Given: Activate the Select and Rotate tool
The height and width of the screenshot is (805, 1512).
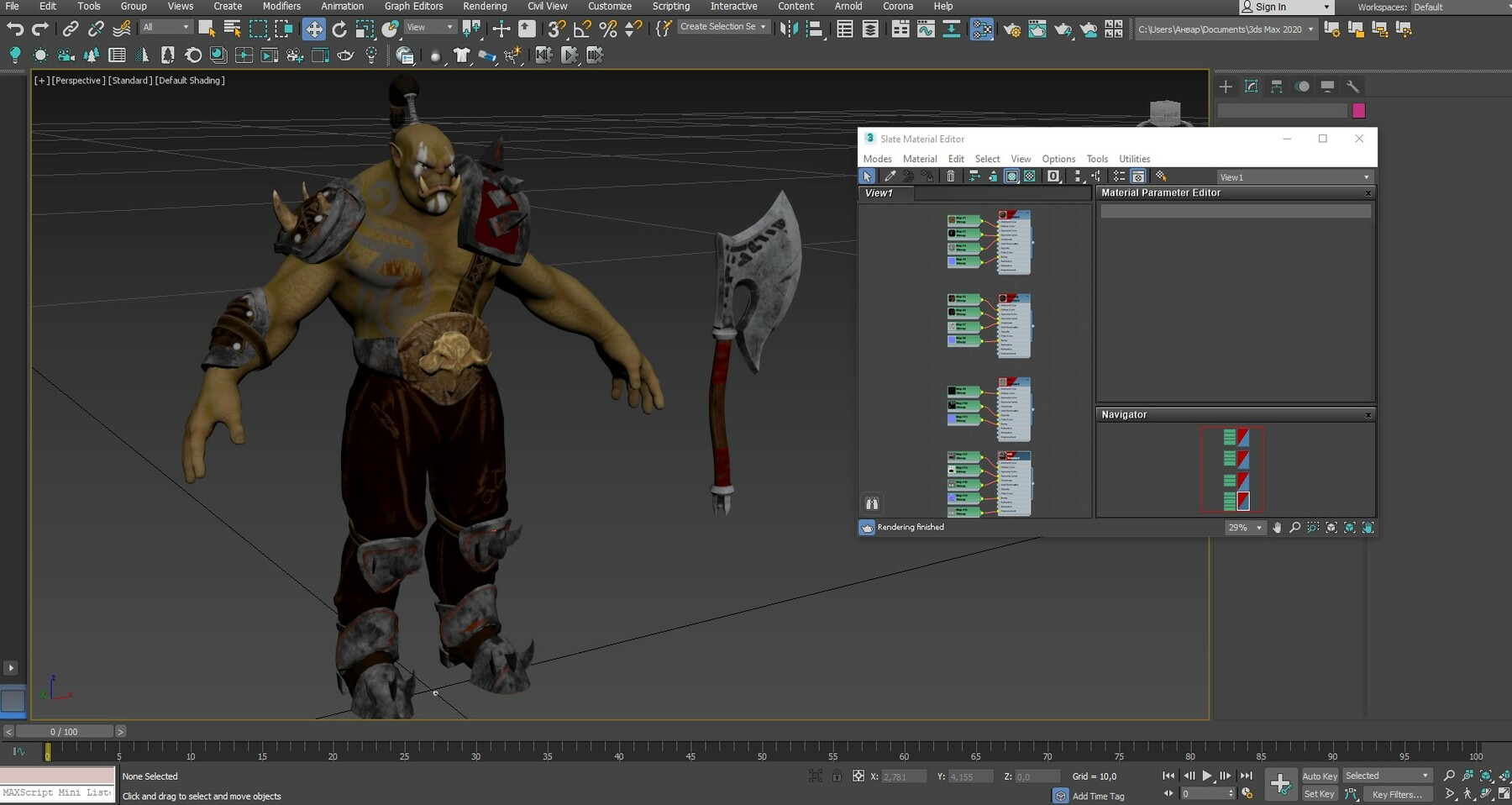Looking at the screenshot, I should (x=339, y=29).
